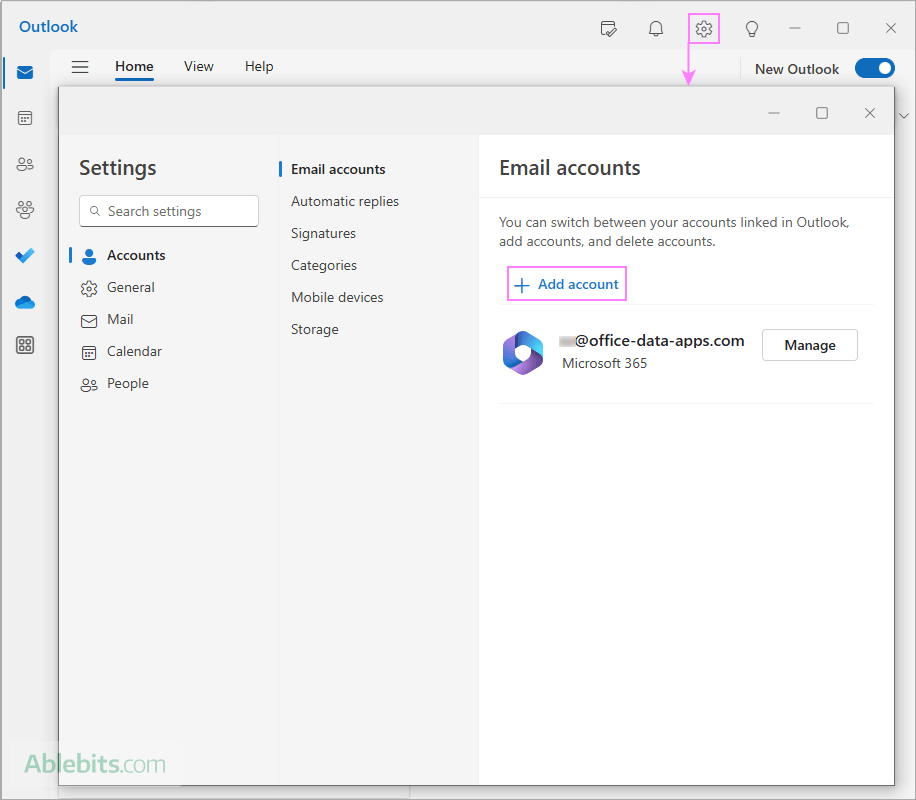Viewport: 916px width, 800px height.
Task: Open the My Day icon in title bar
Action: 608,28
